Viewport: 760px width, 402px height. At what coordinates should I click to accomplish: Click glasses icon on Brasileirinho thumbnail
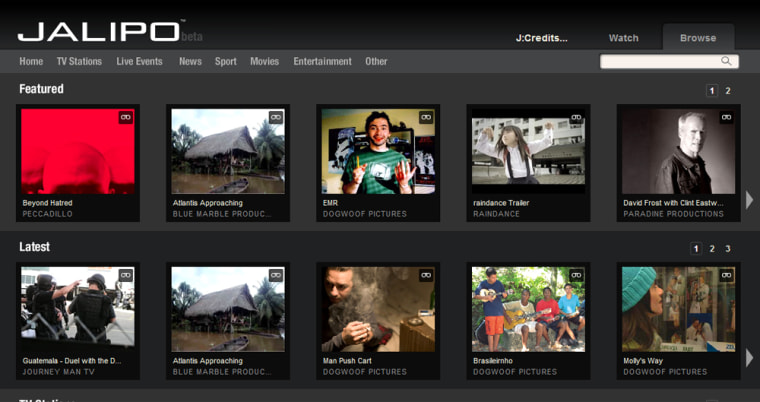[576, 275]
